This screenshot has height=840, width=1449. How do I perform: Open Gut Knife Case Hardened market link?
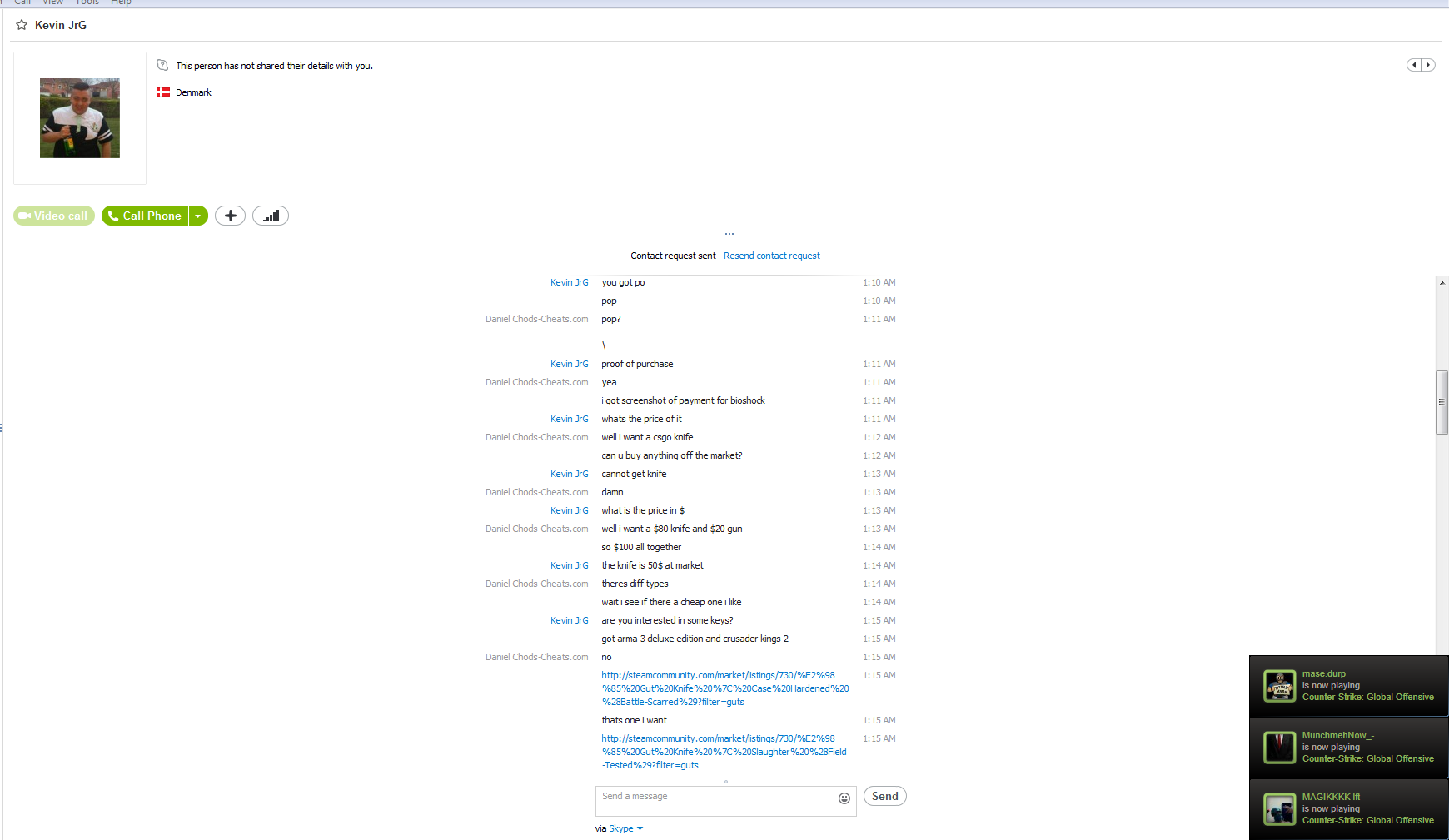point(725,688)
